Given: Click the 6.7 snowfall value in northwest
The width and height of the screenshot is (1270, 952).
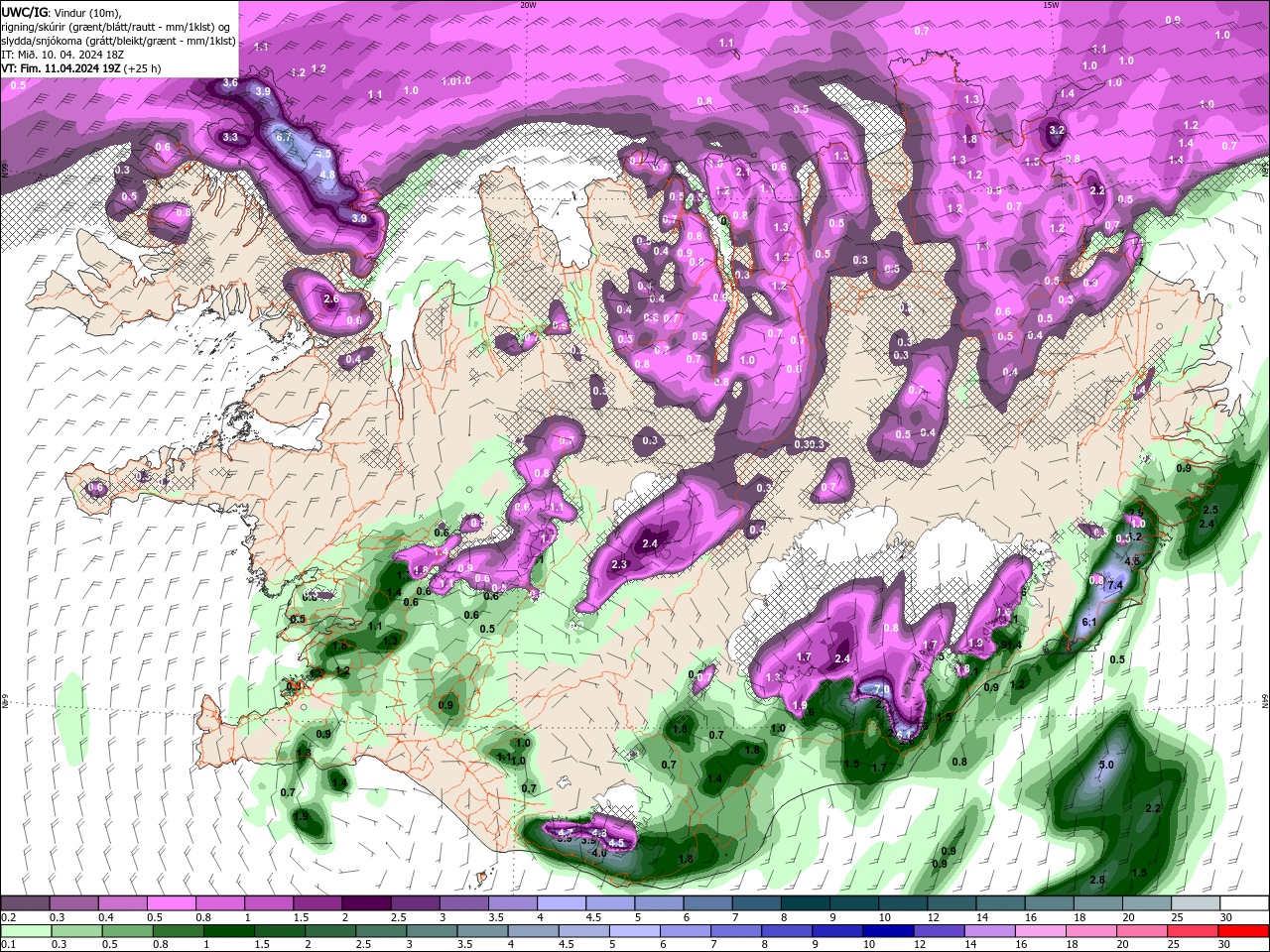Looking at the screenshot, I should click(x=284, y=137).
